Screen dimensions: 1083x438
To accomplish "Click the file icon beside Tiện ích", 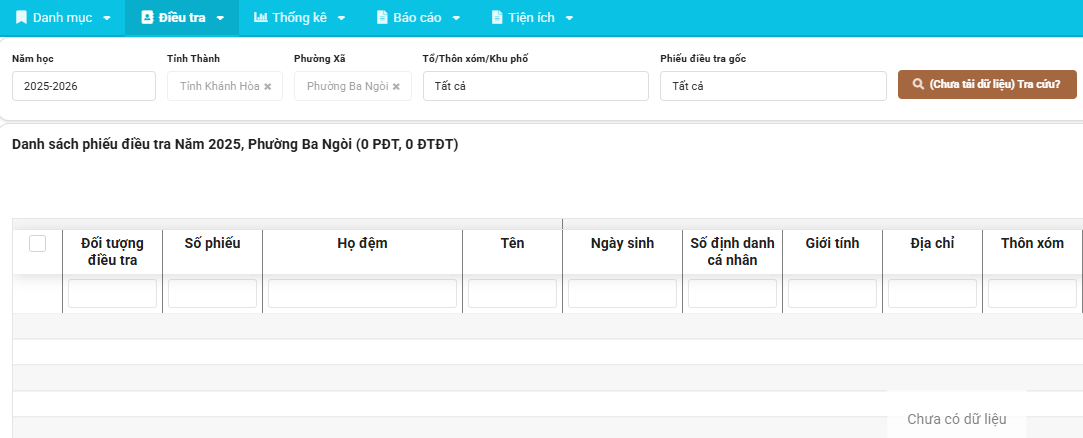I will coord(497,18).
